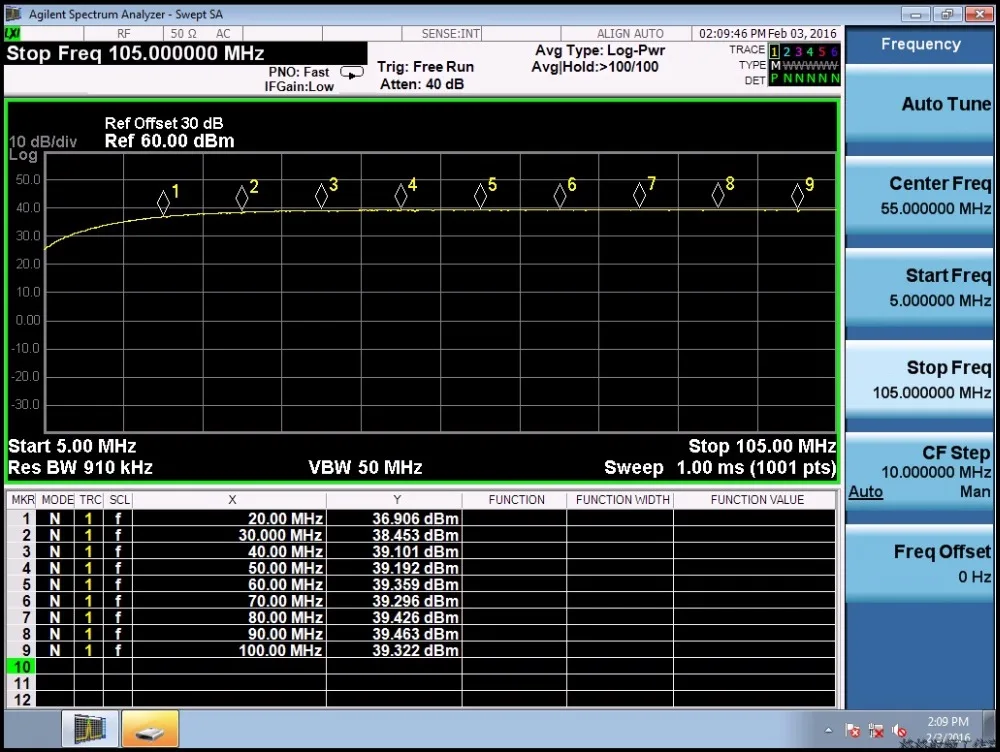Pick marker 7 diamond on the trace
This screenshot has width=1000, height=752.
point(639,195)
